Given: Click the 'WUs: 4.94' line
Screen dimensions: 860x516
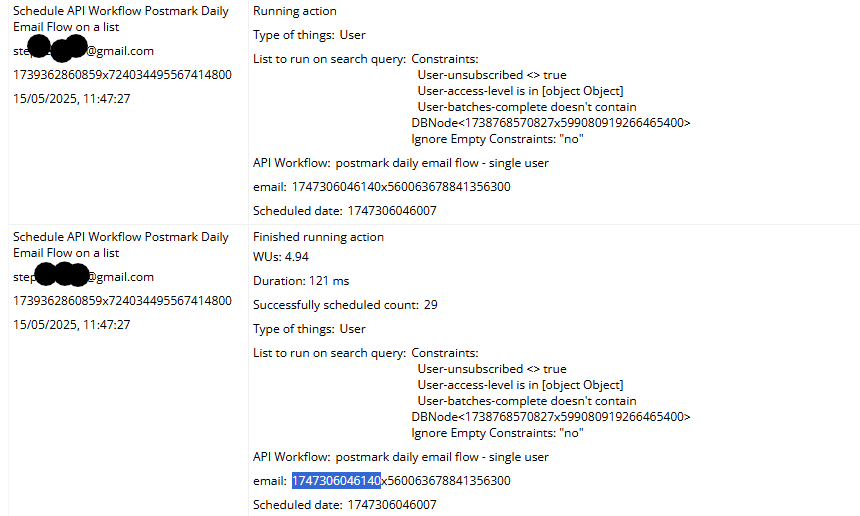Looking at the screenshot, I should [x=281, y=257].
